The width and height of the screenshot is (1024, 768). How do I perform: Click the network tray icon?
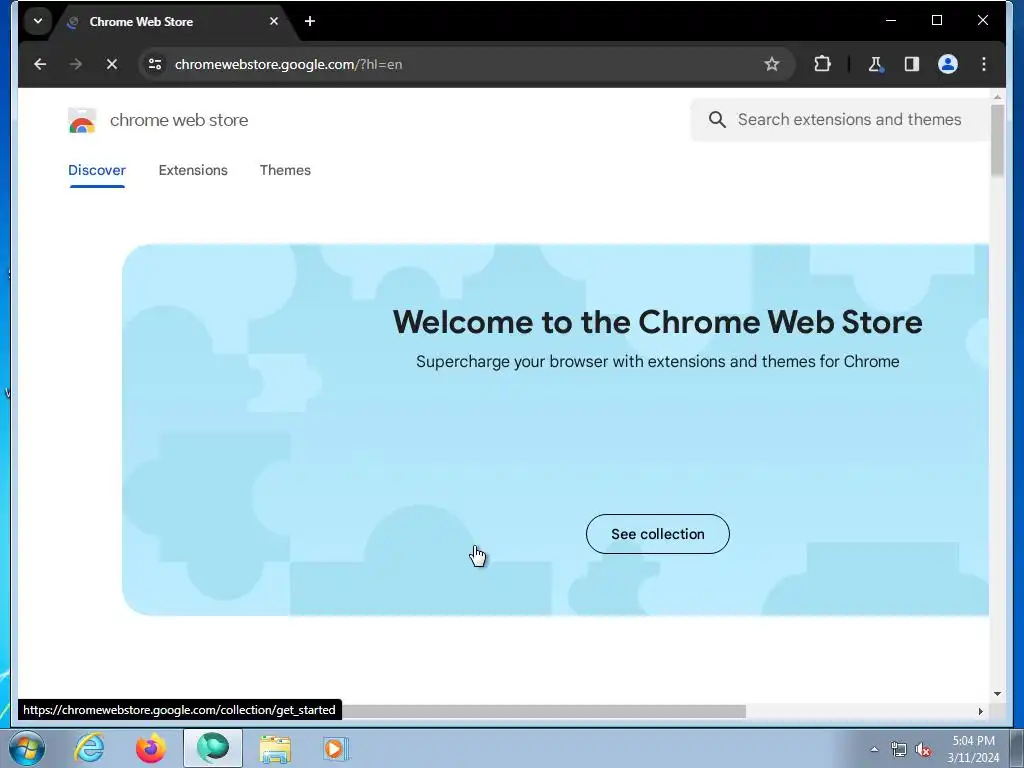(899, 749)
